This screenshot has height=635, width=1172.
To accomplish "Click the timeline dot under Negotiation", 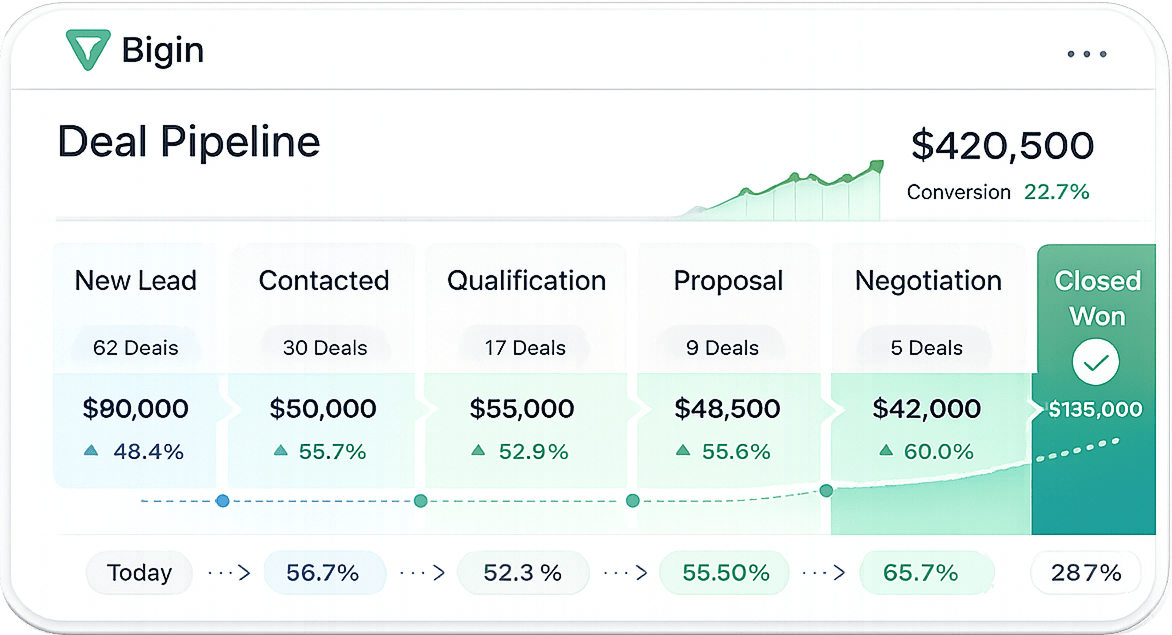I will point(826,491).
